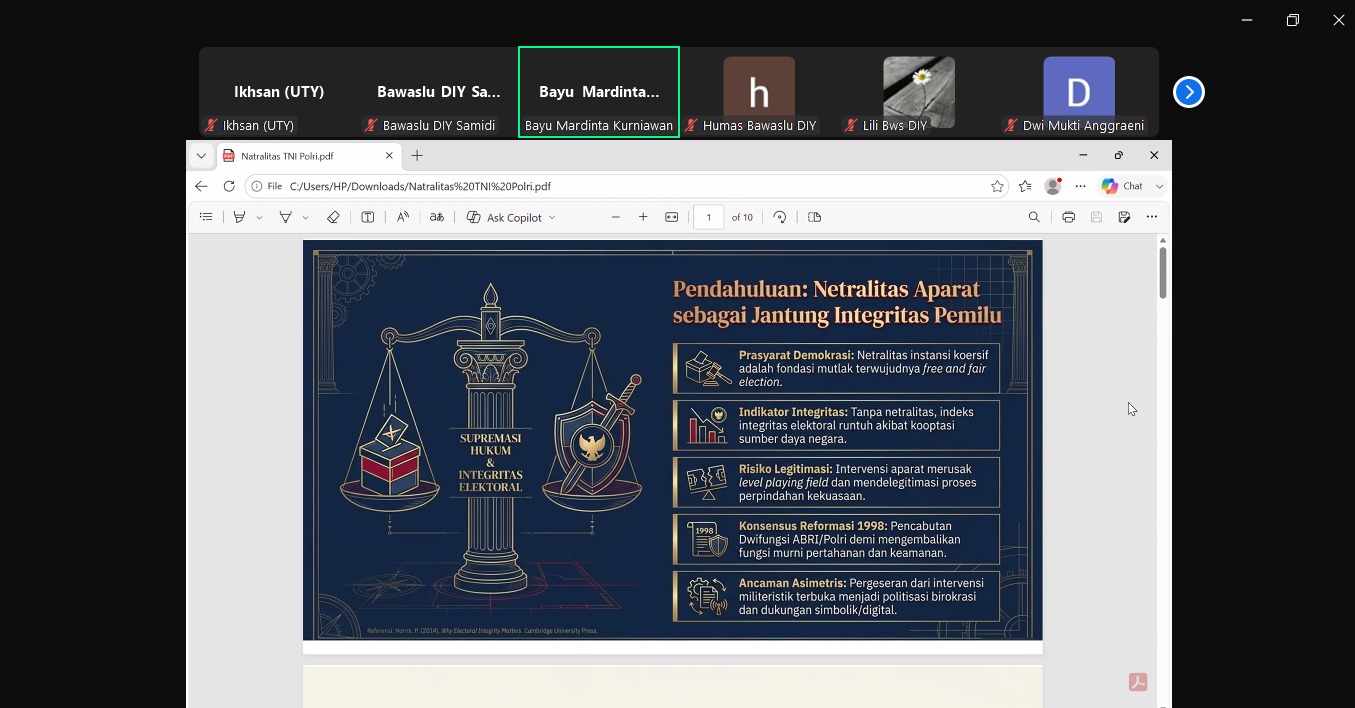Open the Copilot Chat button

(1122, 186)
